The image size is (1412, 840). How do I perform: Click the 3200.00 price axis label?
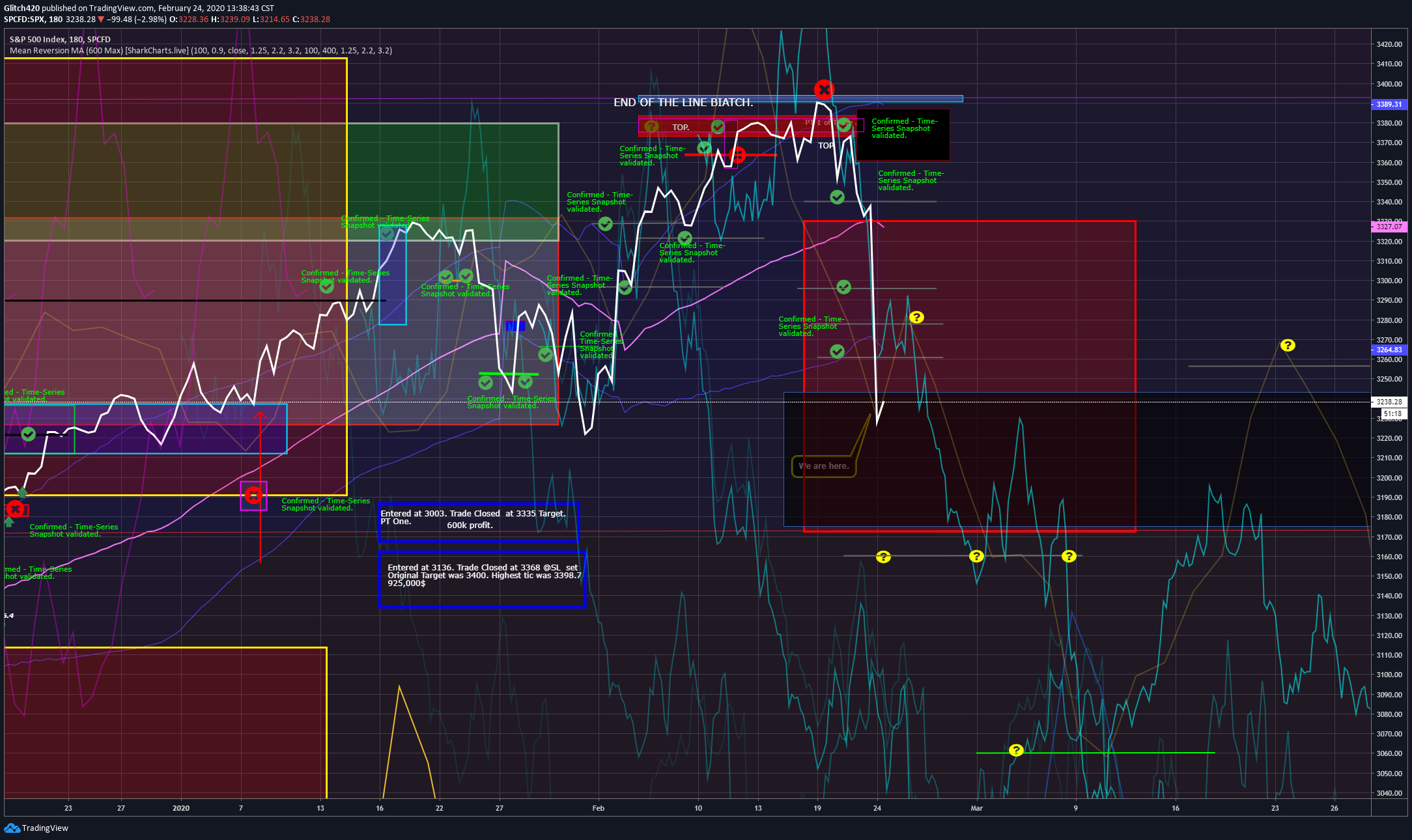[1389, 478]
